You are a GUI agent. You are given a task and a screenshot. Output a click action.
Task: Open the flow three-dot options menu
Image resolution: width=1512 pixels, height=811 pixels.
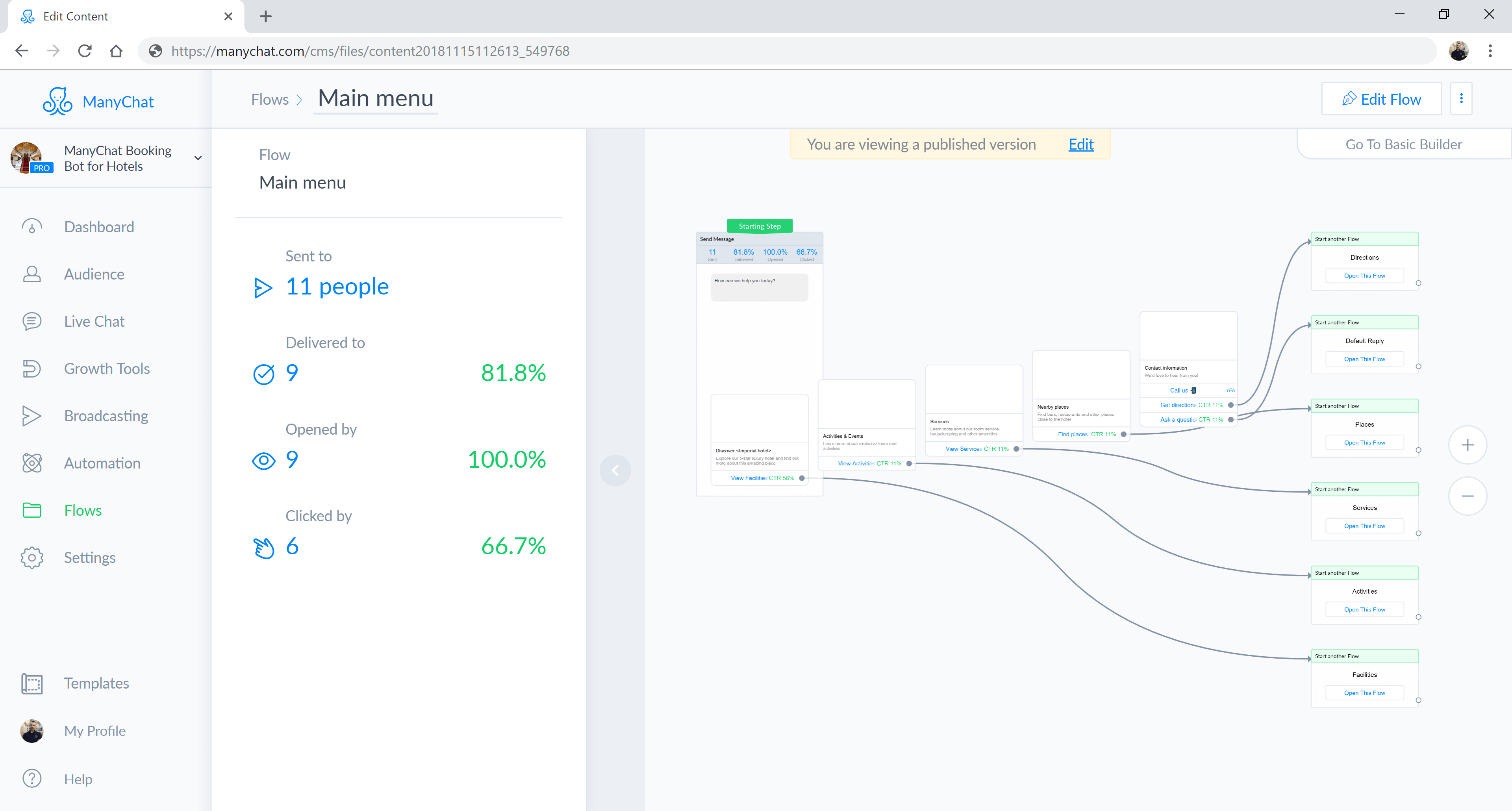click(x=1461, y=98)
